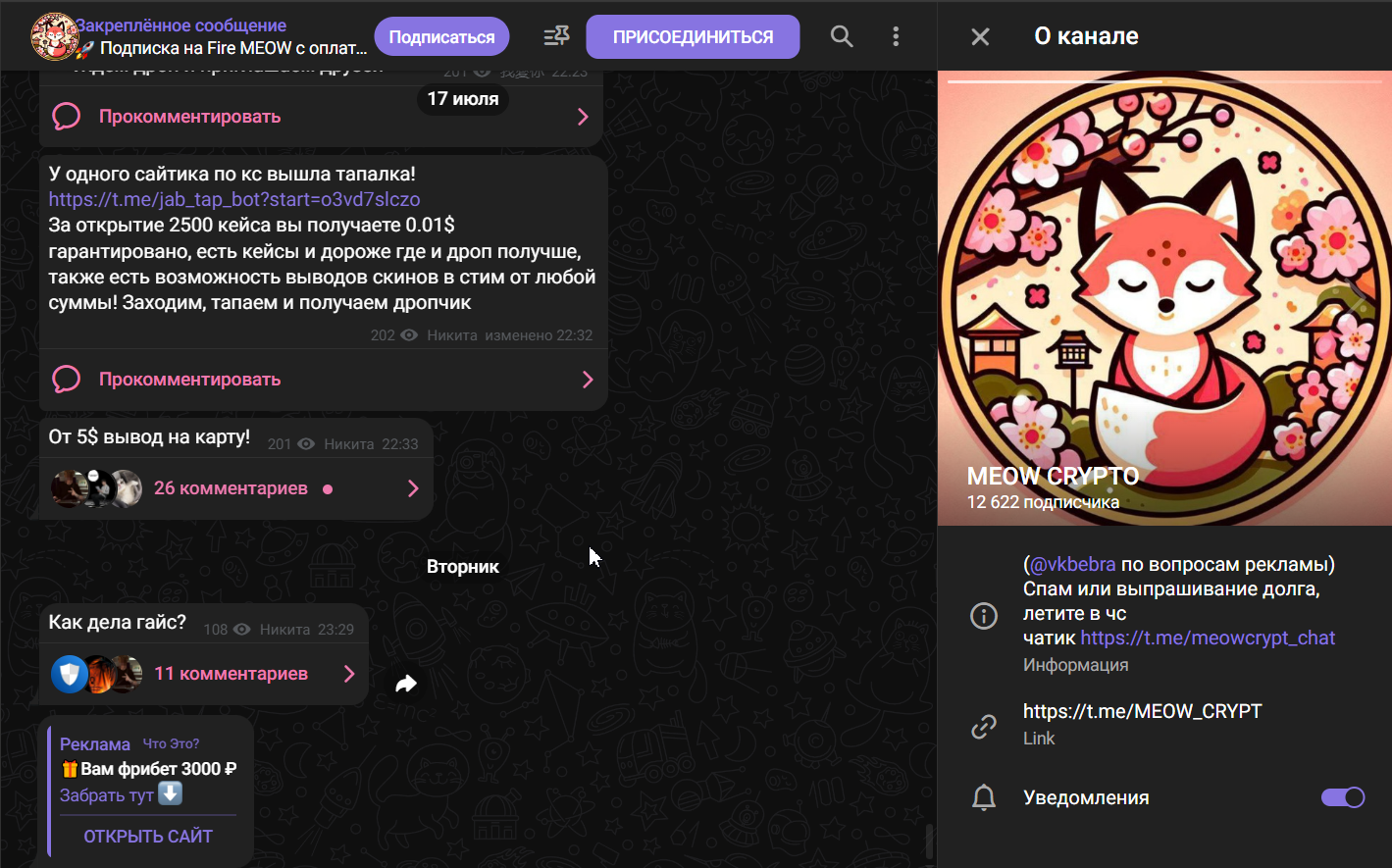This screenshot has width=1392, height=868.
Task: Click the Вторник date separator
Action: [463, 567]
